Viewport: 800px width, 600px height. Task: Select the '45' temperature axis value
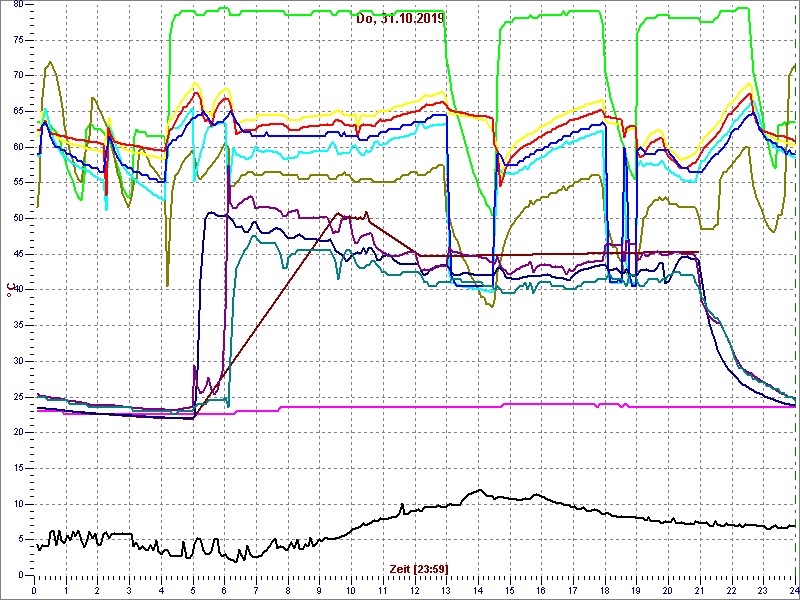click(x=19, y=254)
